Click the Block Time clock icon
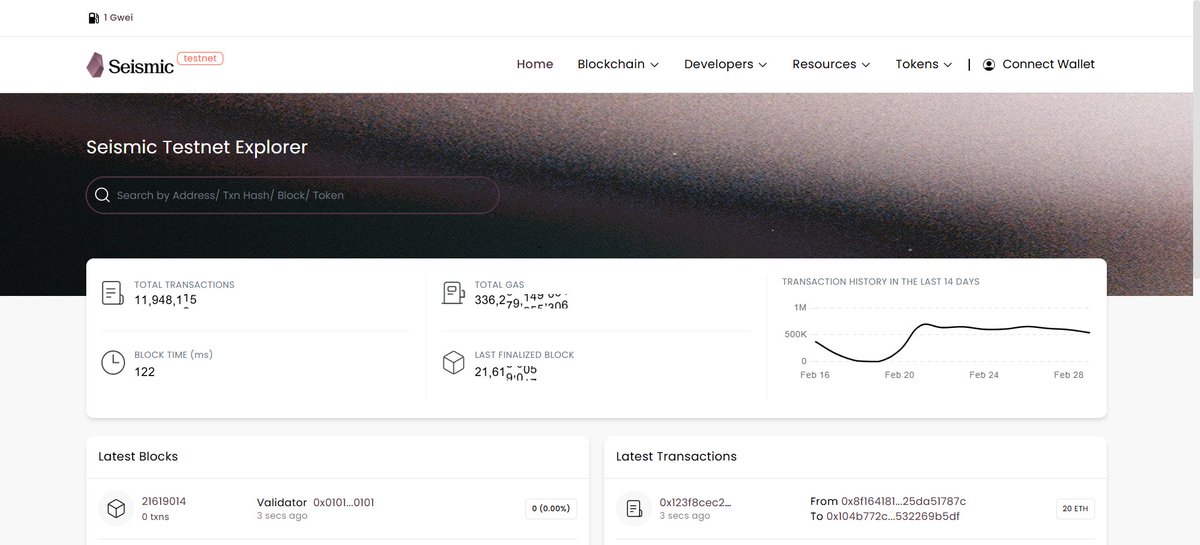The height and width of the screenshot is (545, 1200). click(x=113, y=362)
